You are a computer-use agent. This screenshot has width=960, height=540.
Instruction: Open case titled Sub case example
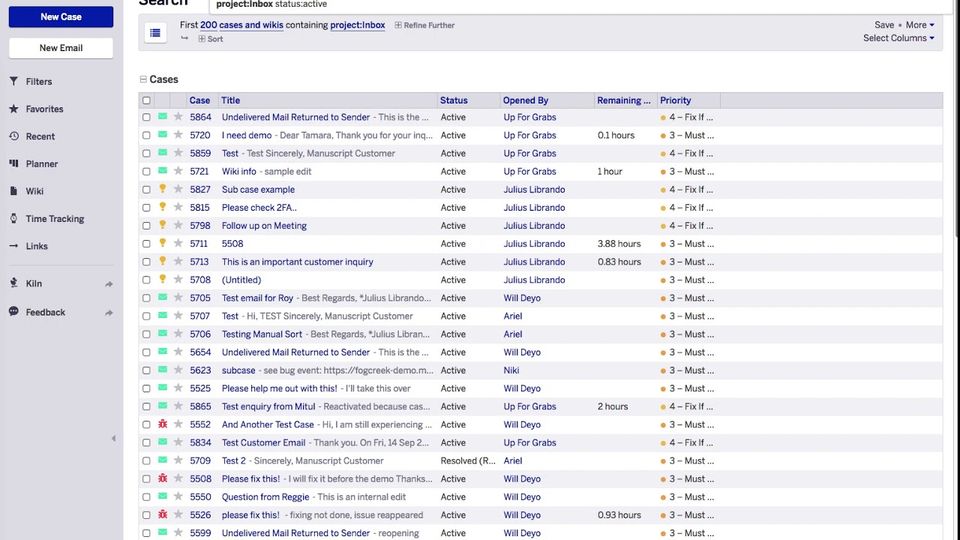258,190
